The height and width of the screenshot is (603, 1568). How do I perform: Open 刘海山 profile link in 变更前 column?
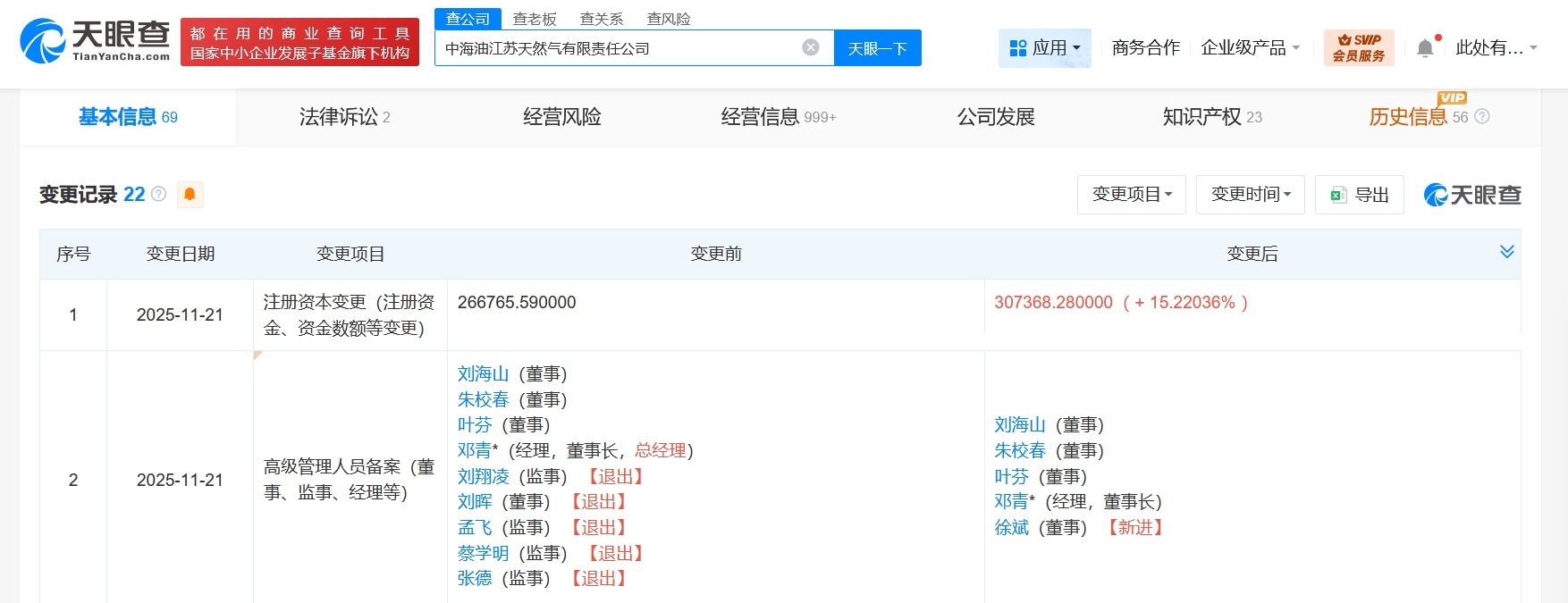483,374
